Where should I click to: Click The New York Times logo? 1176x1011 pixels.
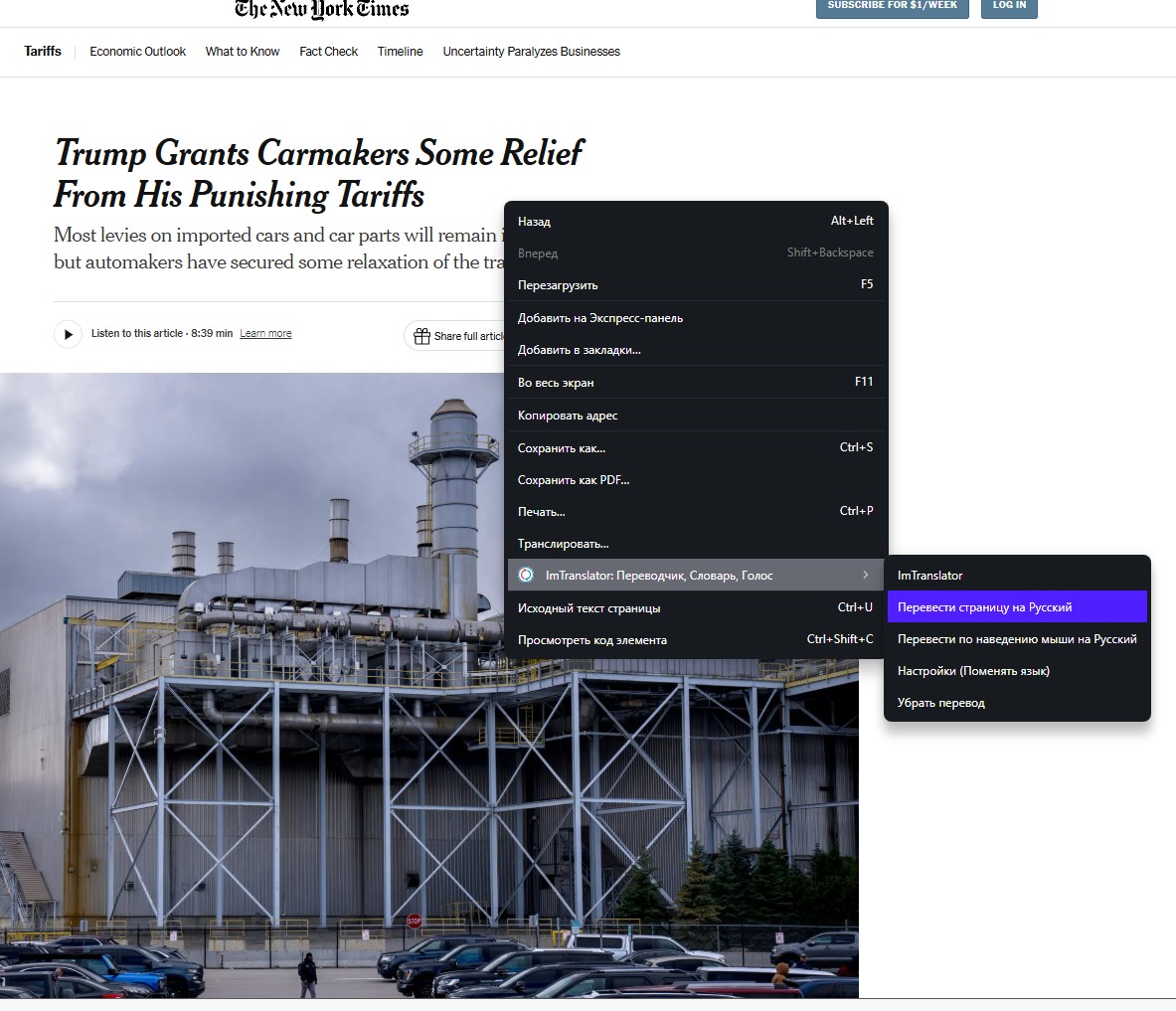[322, 9]
